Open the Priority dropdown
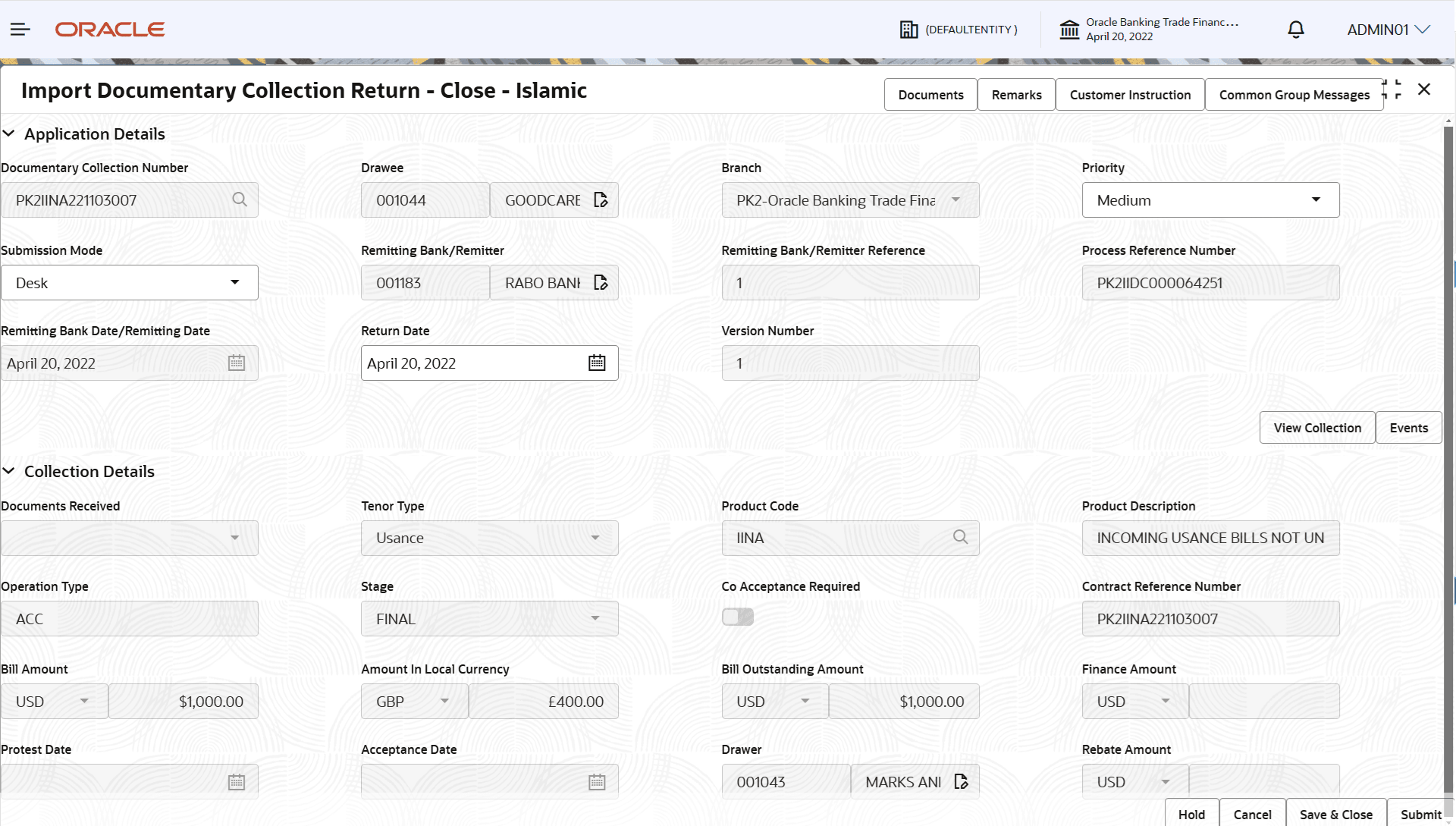Image resolution: width=1456 pixels, height=826 pixels. (x=1210, y=200)
